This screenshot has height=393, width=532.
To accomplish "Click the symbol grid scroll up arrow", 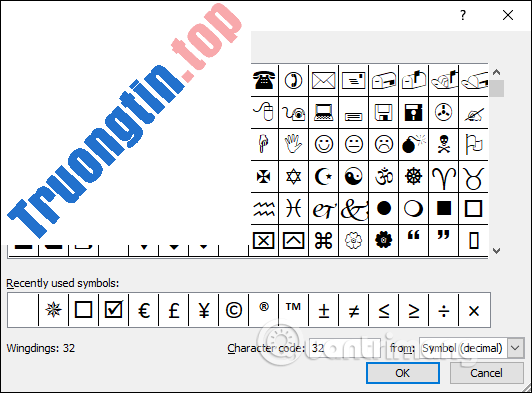I will pyautogui.click(x=496, y=72).
